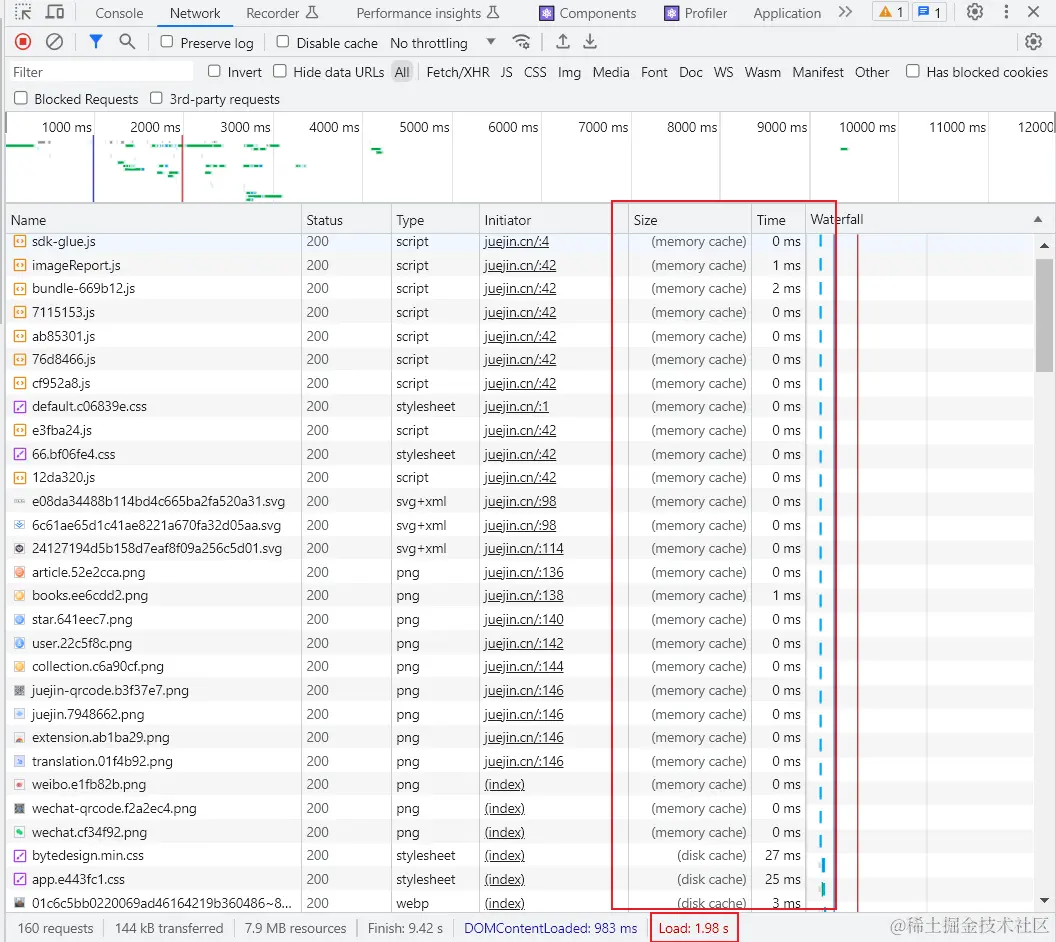Toggle the device toolbar icon
Image resolution: width=1056 pixels, height=942 pixels.
click(55, 12)
